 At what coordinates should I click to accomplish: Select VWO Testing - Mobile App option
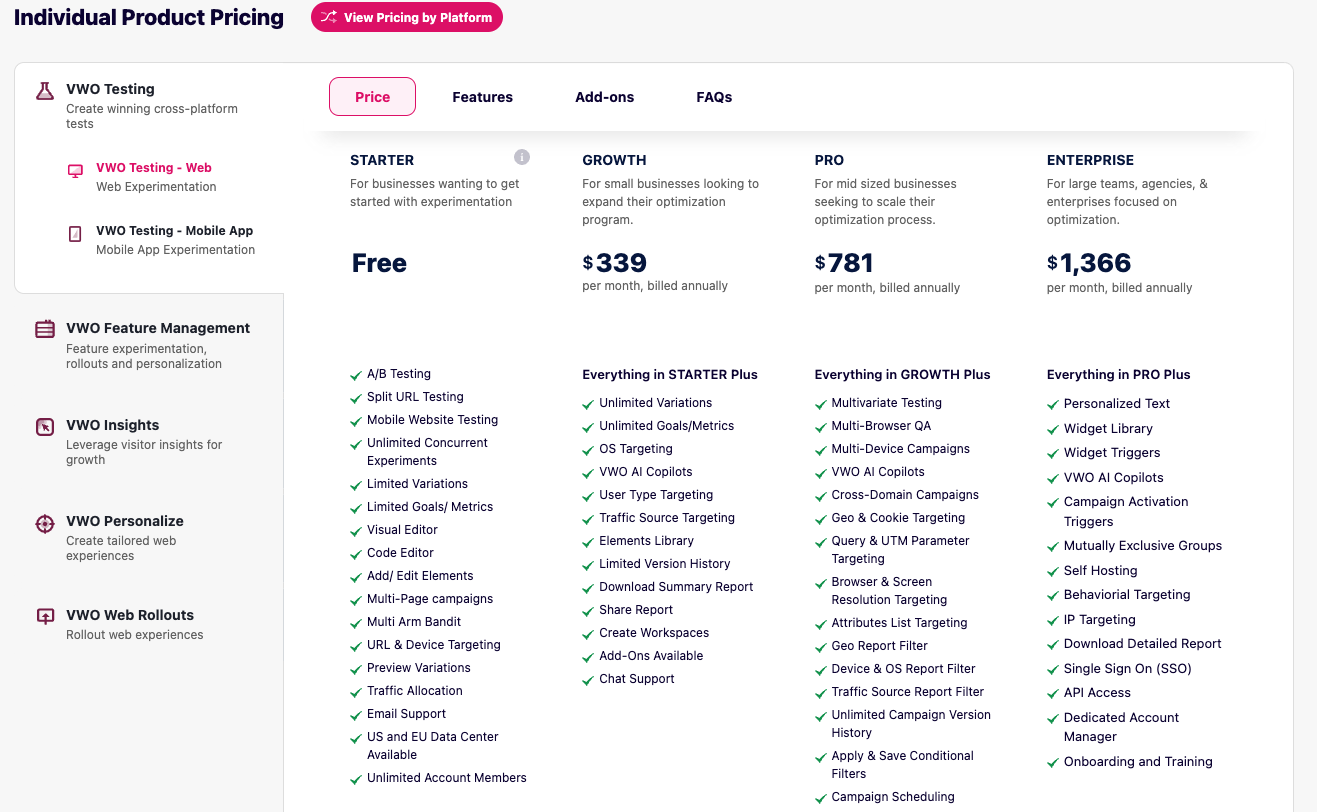coord(175,231)
